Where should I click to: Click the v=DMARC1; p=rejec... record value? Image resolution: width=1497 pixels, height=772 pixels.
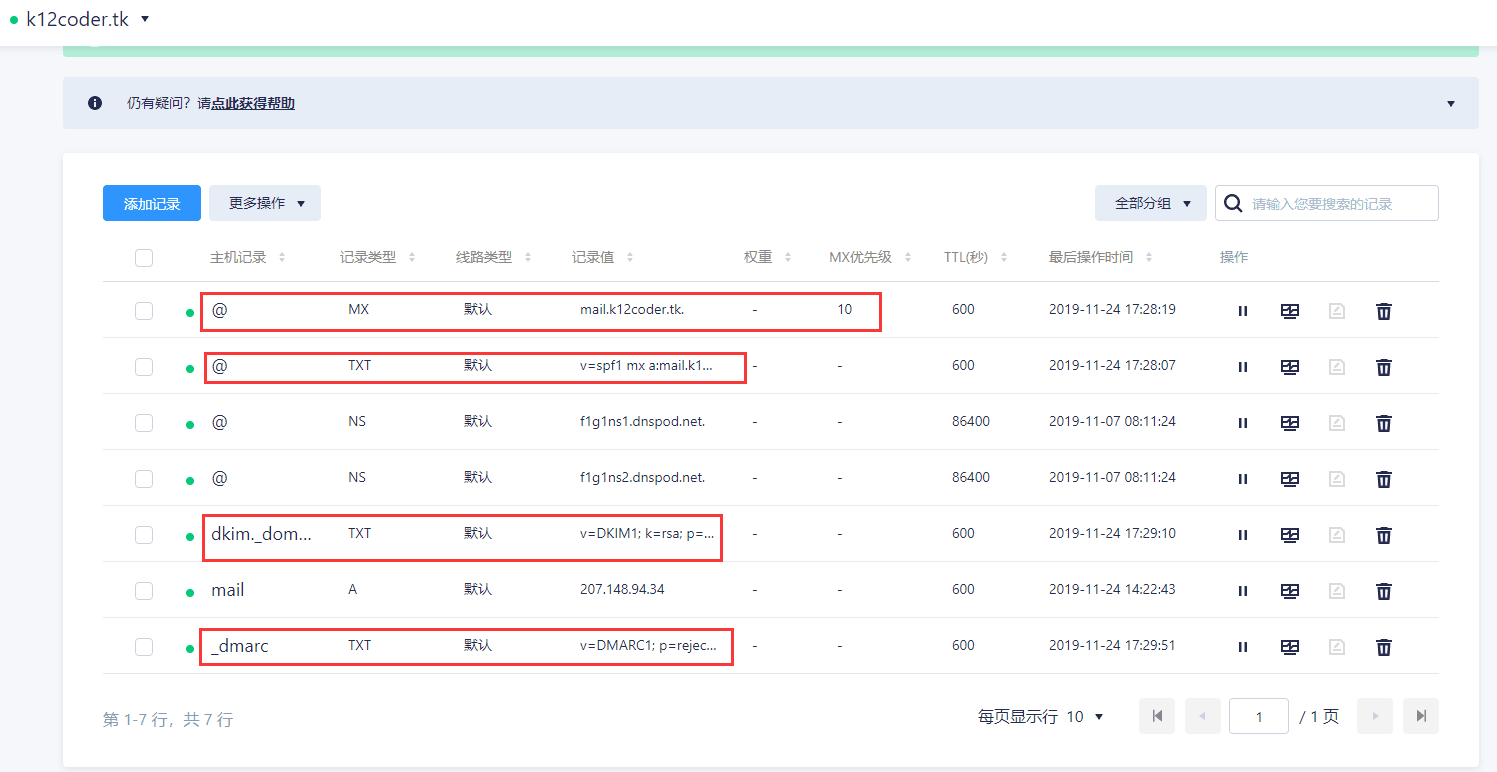coord(648,646)
